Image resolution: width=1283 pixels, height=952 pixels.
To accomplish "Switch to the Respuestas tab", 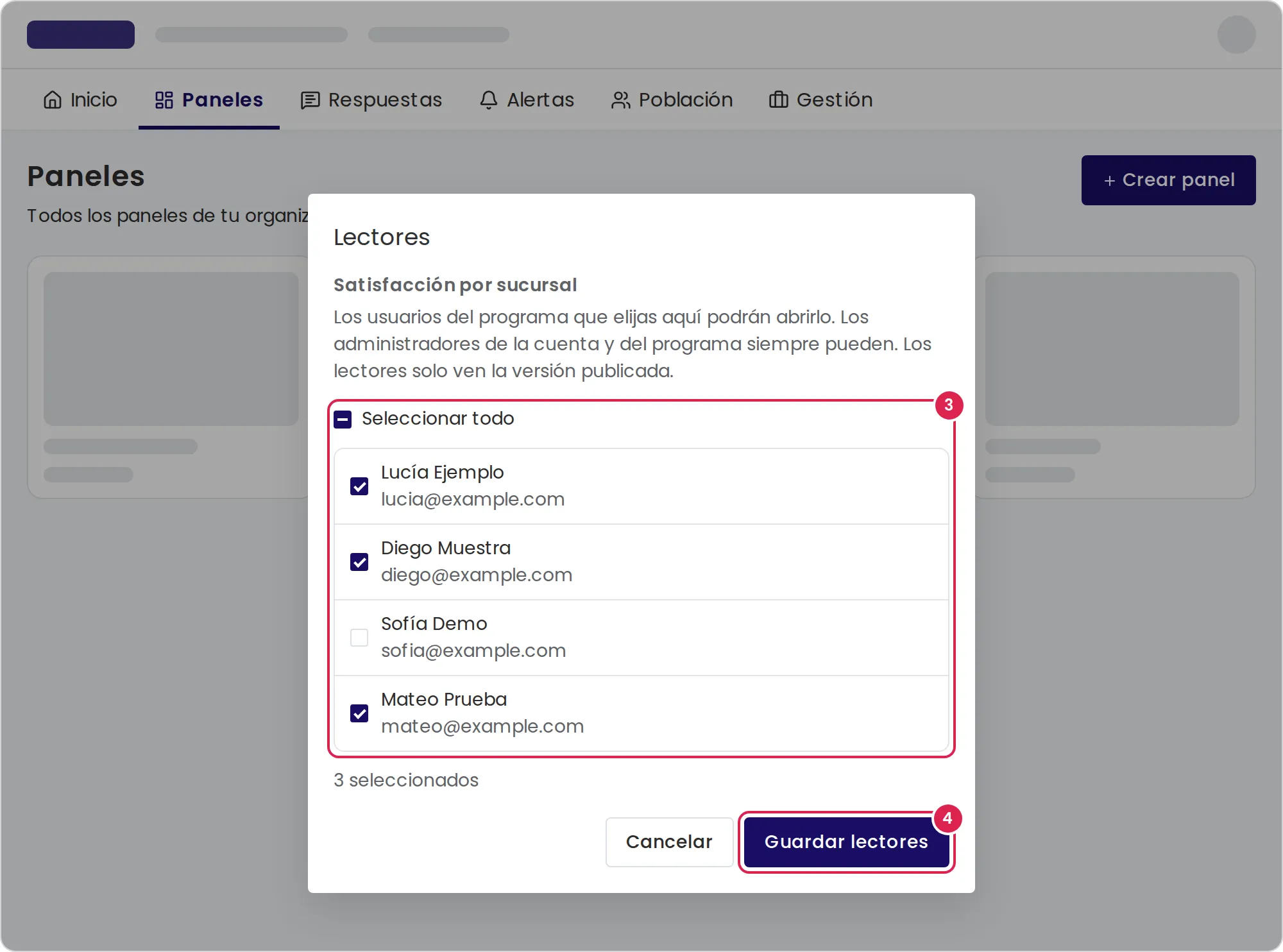I will [x=371, y=100].
